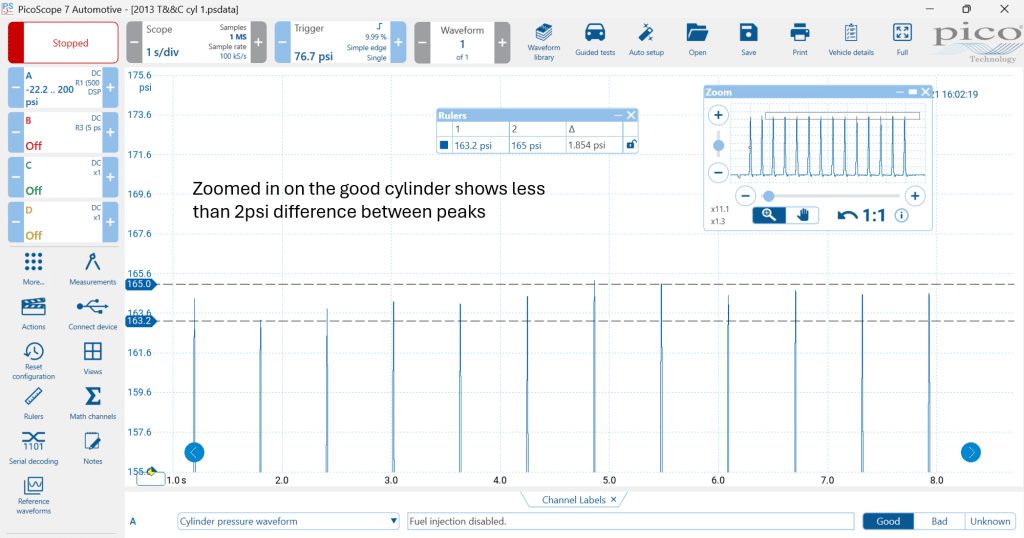Click the Stopped capture button

[63, 42]
